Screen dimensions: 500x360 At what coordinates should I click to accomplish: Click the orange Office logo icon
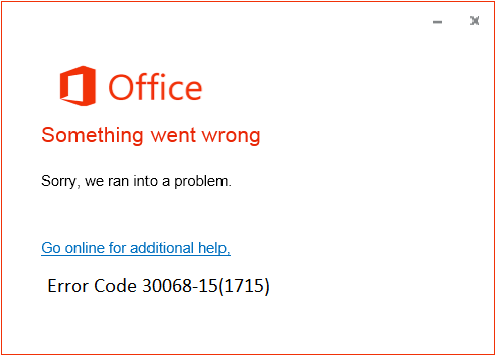pyautogui.click(x=78, y=86)
